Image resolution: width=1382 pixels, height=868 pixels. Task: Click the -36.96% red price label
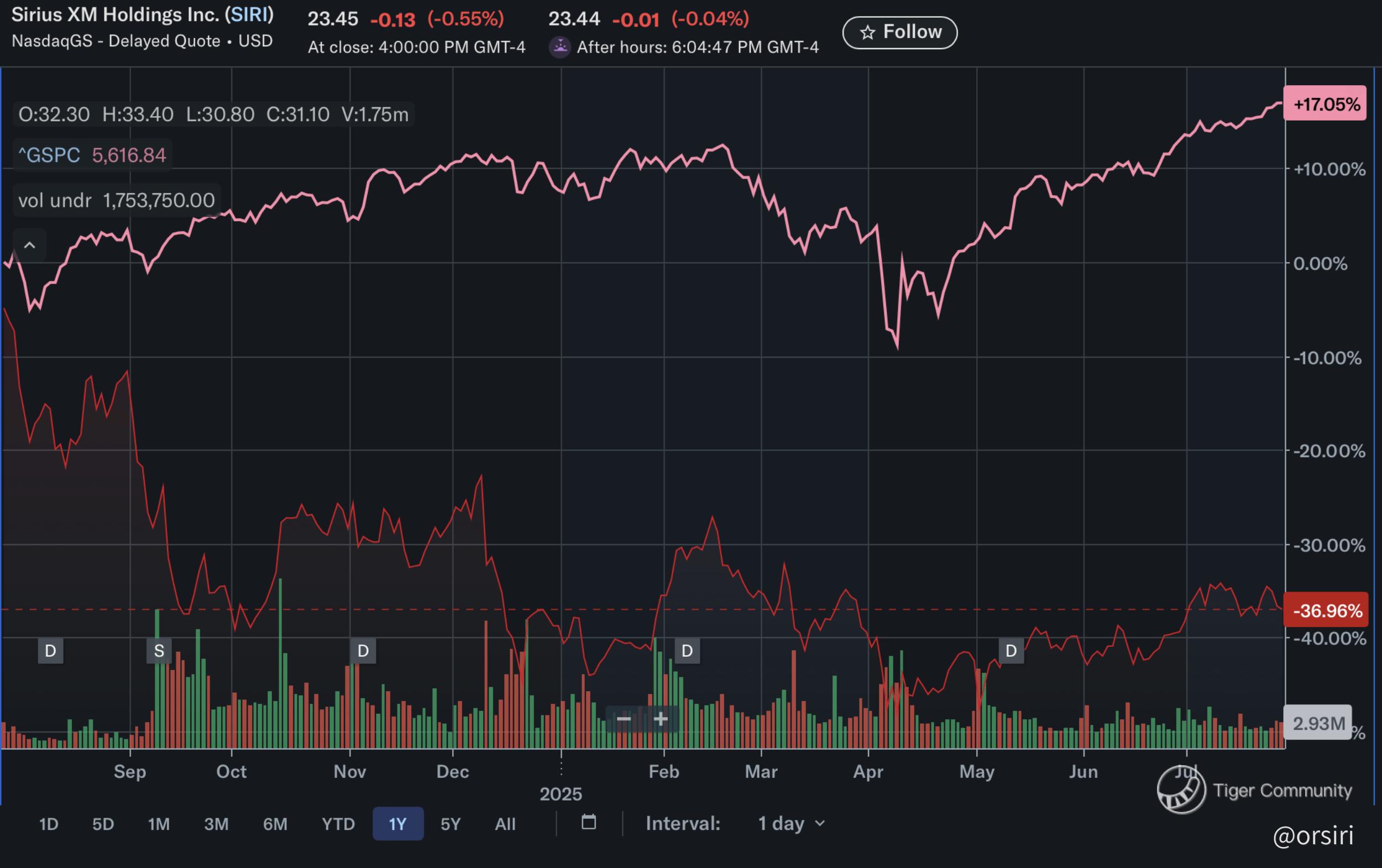(x=1327, y=610)
